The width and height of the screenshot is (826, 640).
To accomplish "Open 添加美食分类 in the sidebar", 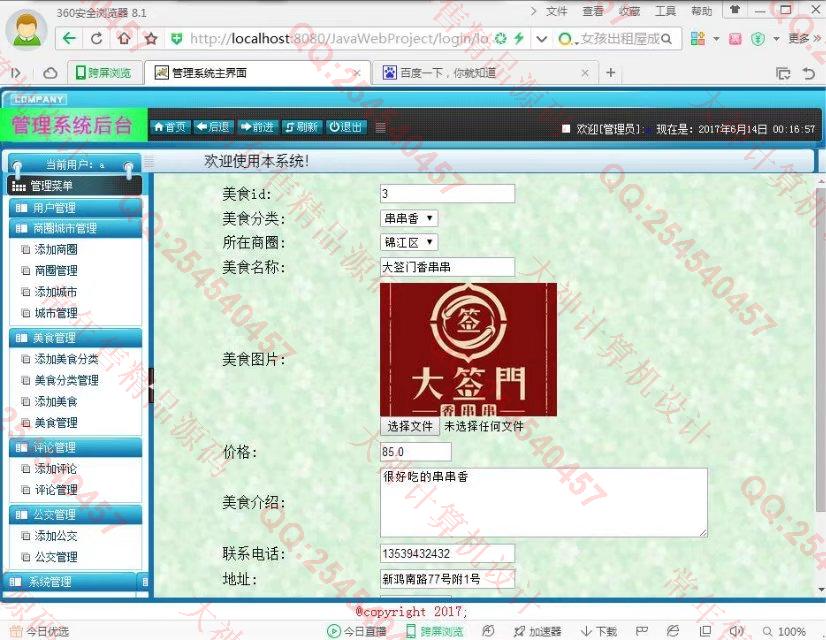I will (66, 359).
